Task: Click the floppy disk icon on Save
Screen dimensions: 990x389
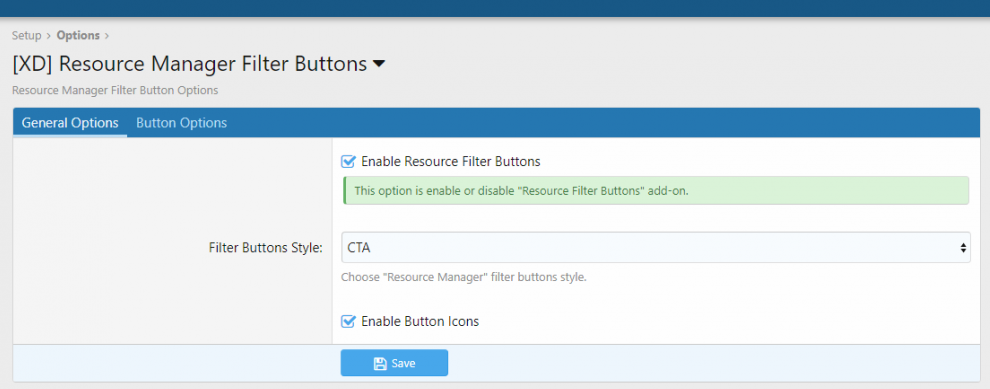Action: 380,363
